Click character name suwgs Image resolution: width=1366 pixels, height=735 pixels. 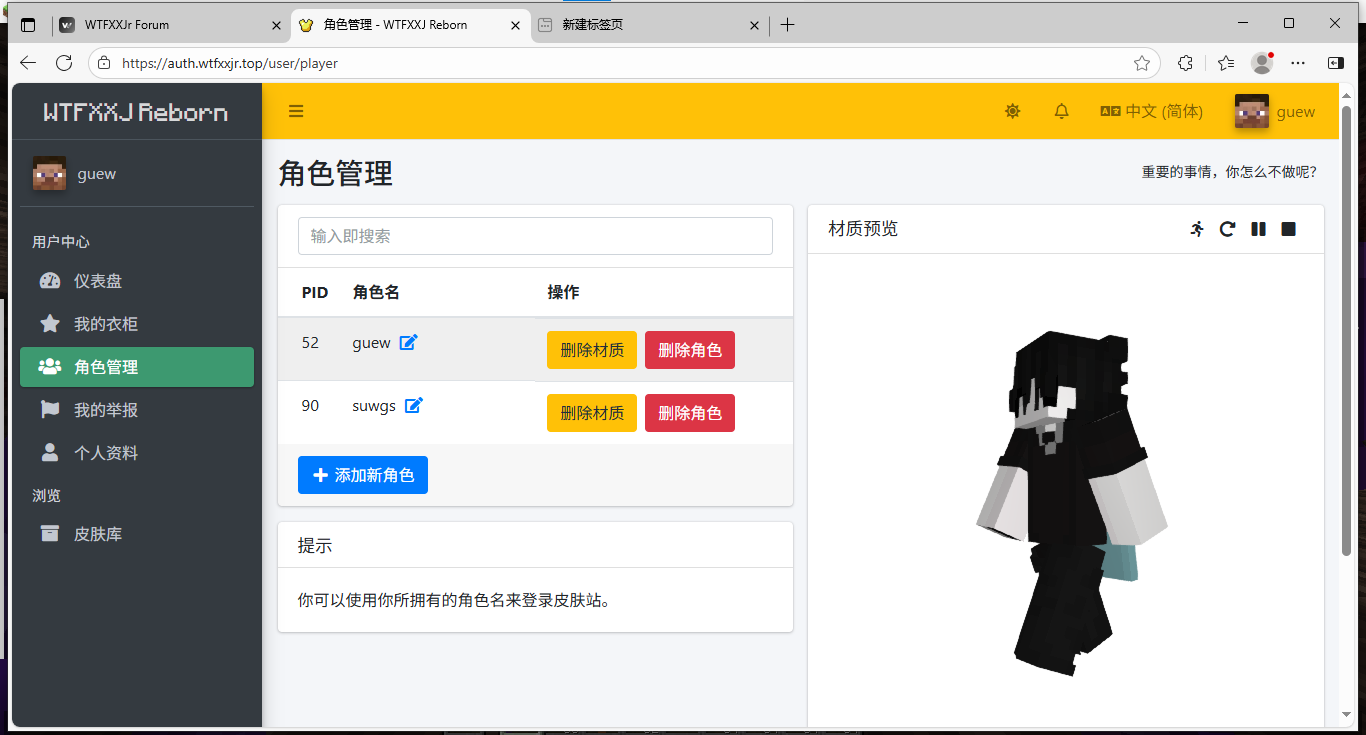click(x=374, y=406)
